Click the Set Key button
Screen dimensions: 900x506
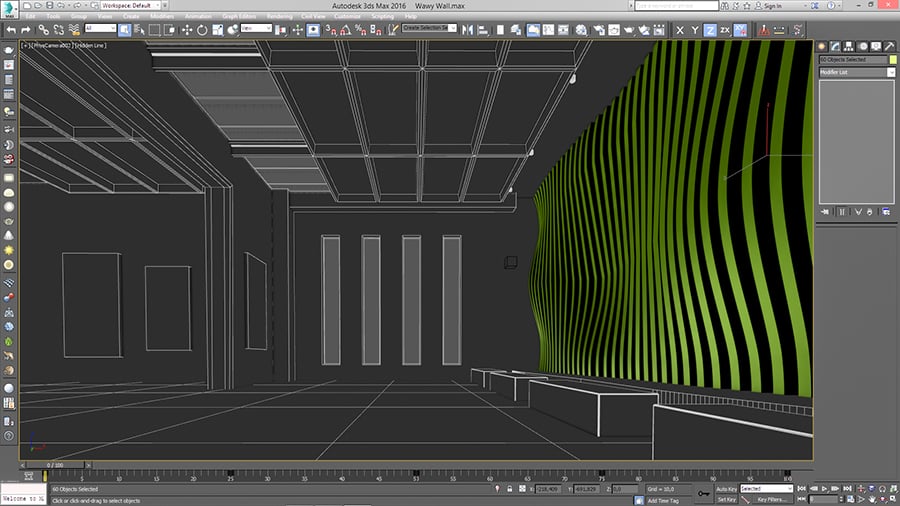pos(726,500)
